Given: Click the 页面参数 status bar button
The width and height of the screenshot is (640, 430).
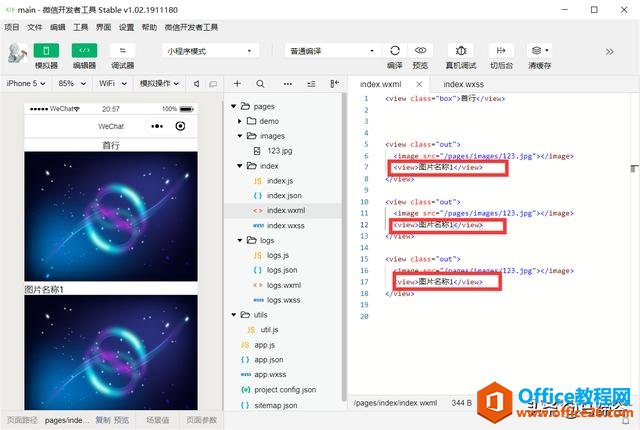Looking at the screenshot, I should click(201, 420).
